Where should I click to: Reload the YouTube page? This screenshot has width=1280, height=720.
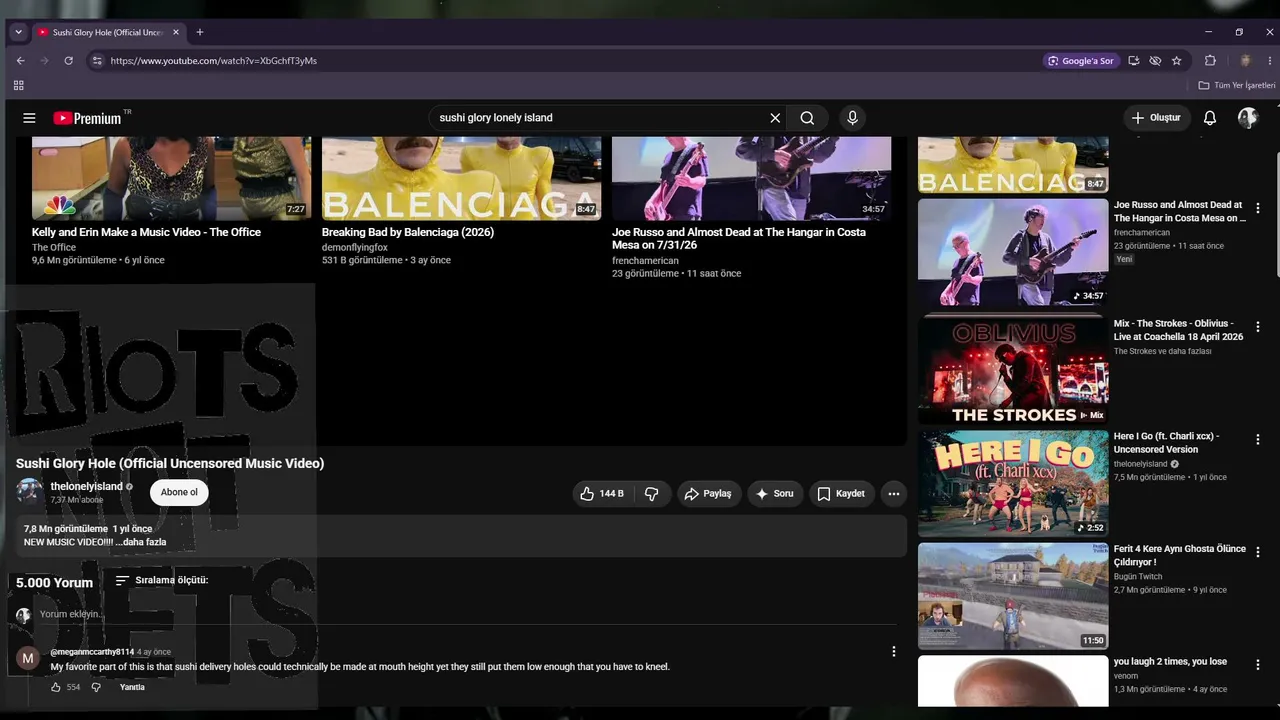(x=68, y=61)
